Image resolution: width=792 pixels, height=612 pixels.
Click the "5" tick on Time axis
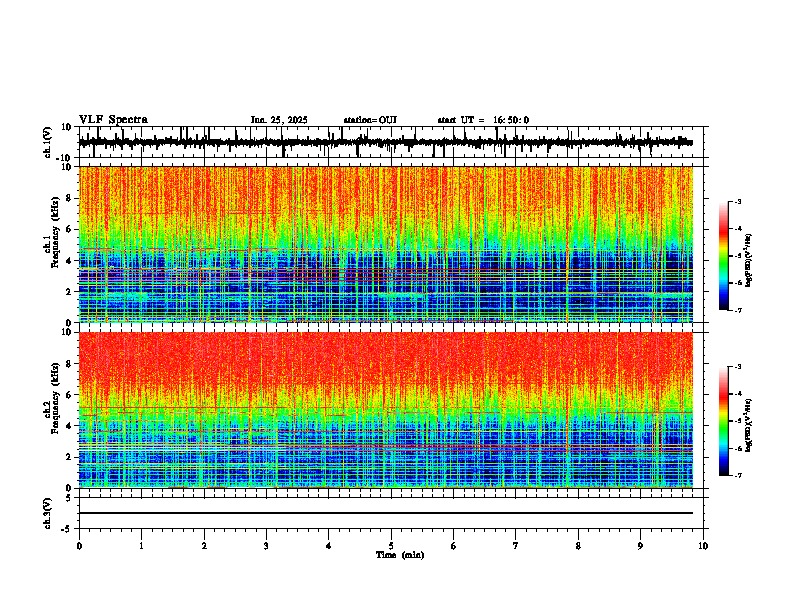pos(391,546)
